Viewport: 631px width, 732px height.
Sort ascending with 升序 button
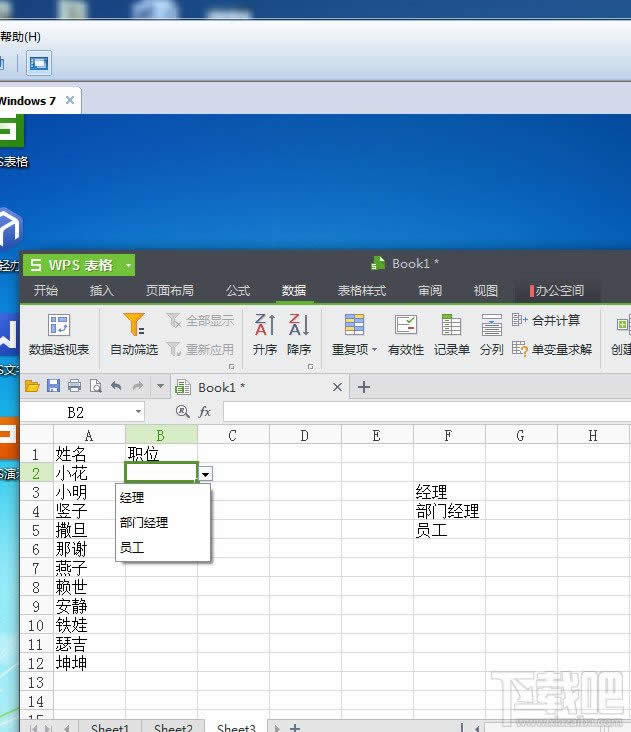click(x=265, y=334)
